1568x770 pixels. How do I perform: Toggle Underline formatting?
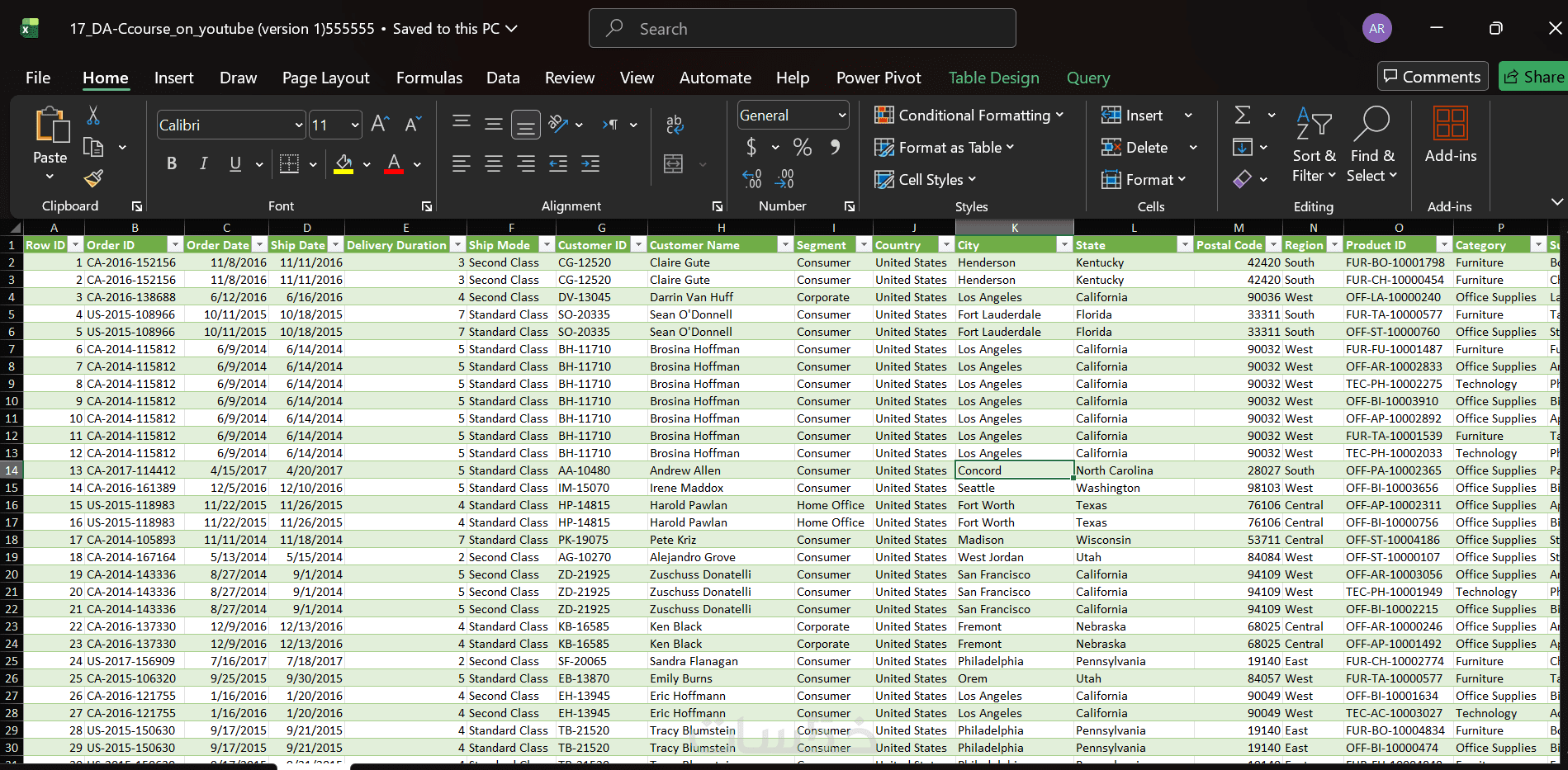point(235,163)
